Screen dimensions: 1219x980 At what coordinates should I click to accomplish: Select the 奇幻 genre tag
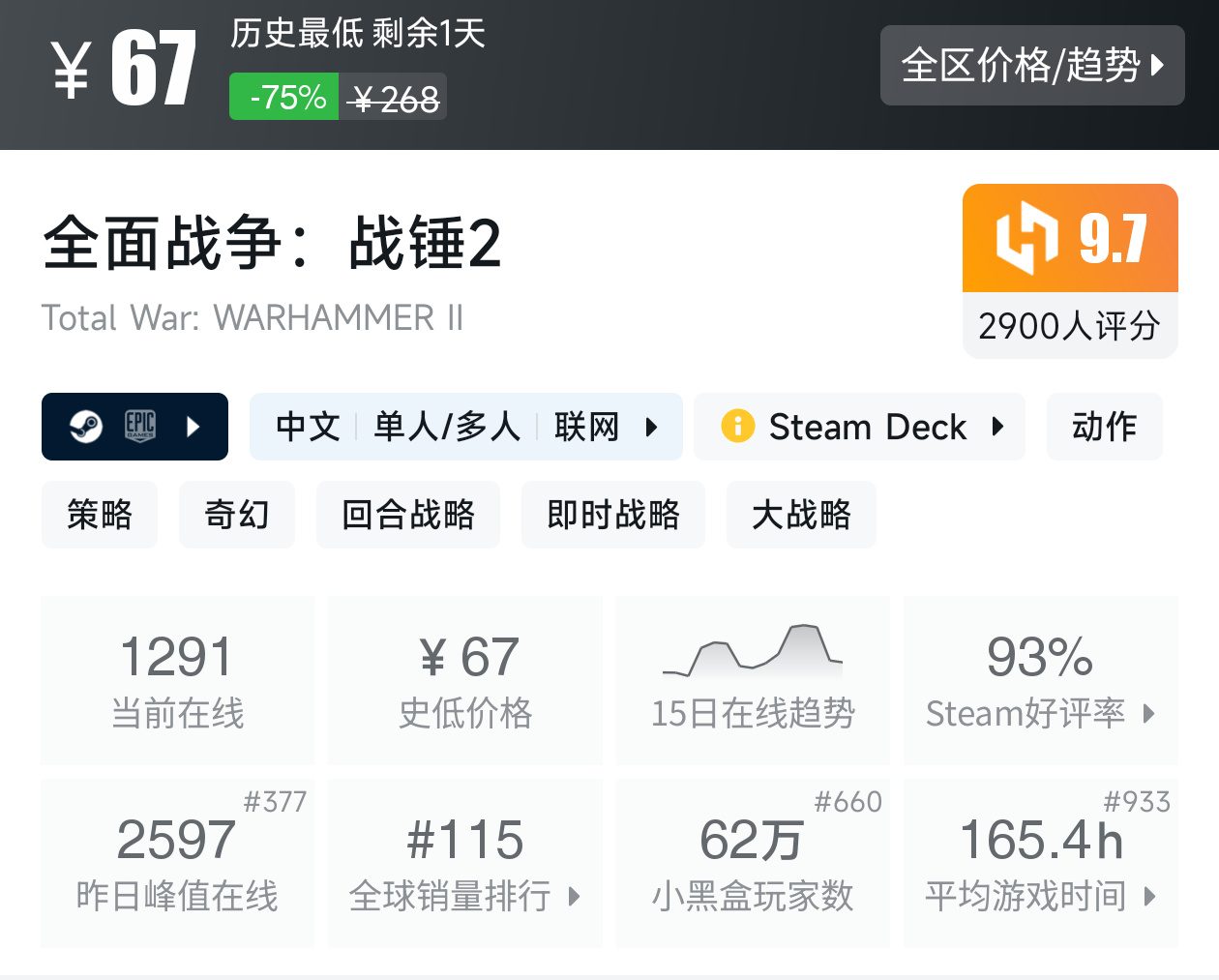click(x=237, y=515)
